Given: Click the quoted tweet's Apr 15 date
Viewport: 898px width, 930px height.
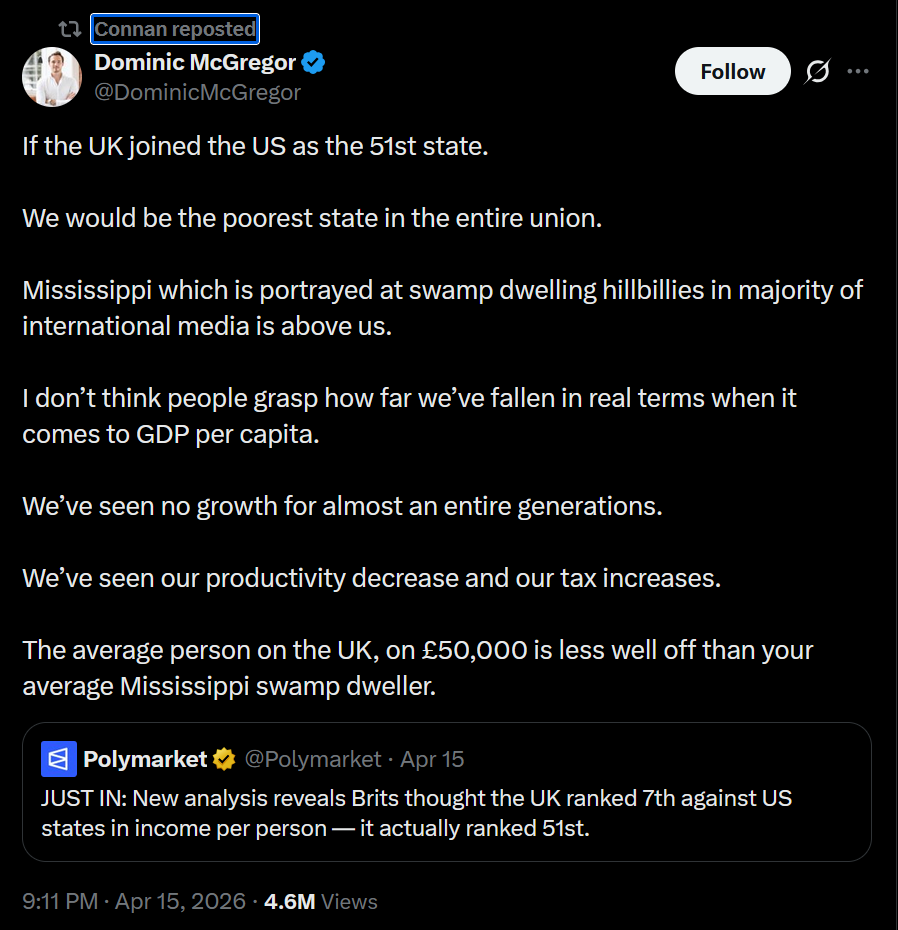Looking at the screenshot, I should [432, 760].
